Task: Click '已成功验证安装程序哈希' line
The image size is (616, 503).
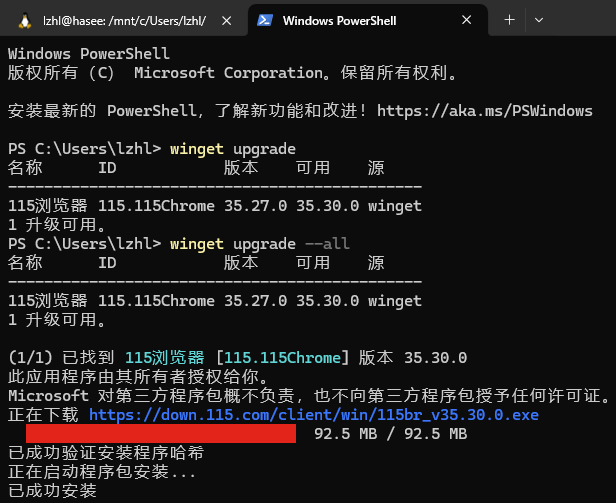Action: click(x=106, y=453)
